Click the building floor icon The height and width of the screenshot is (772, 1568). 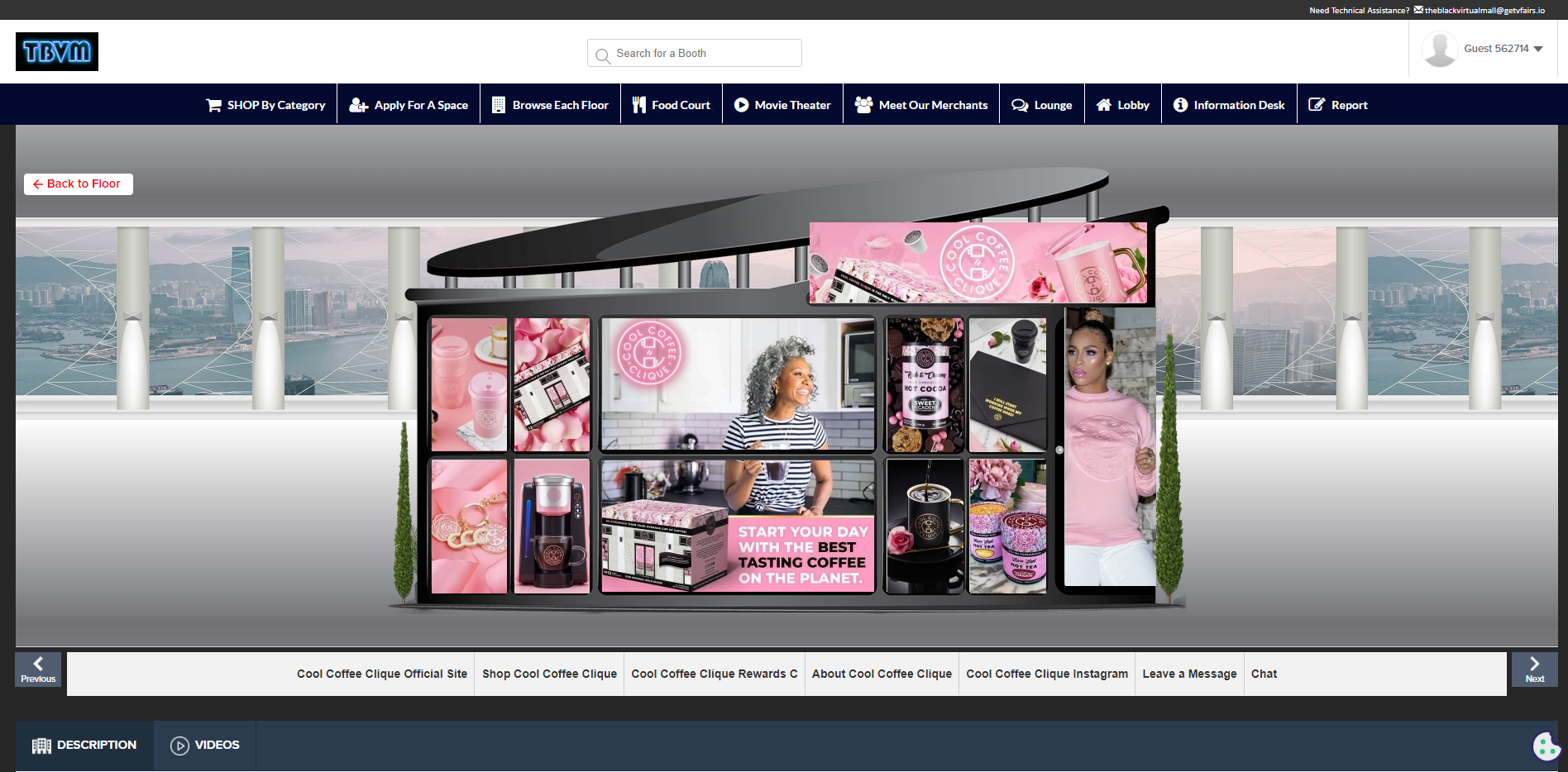click(x=499, y=105)
